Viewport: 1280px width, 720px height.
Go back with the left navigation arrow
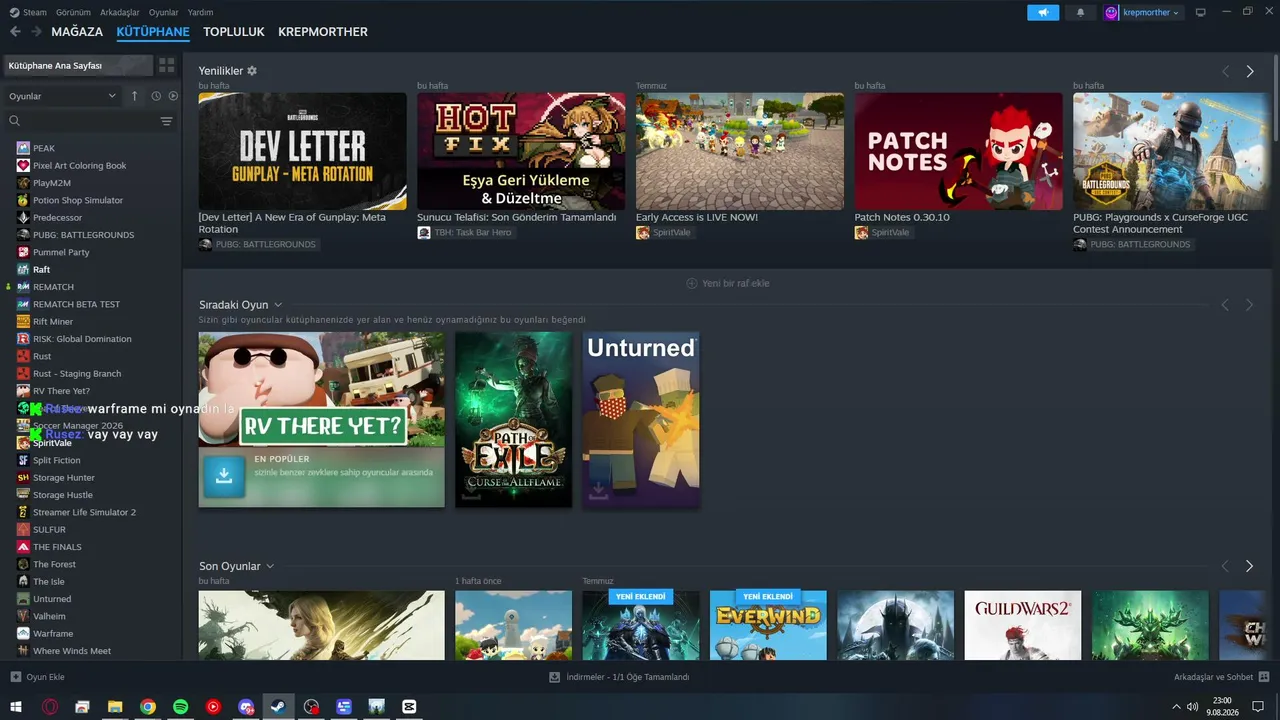15,32
